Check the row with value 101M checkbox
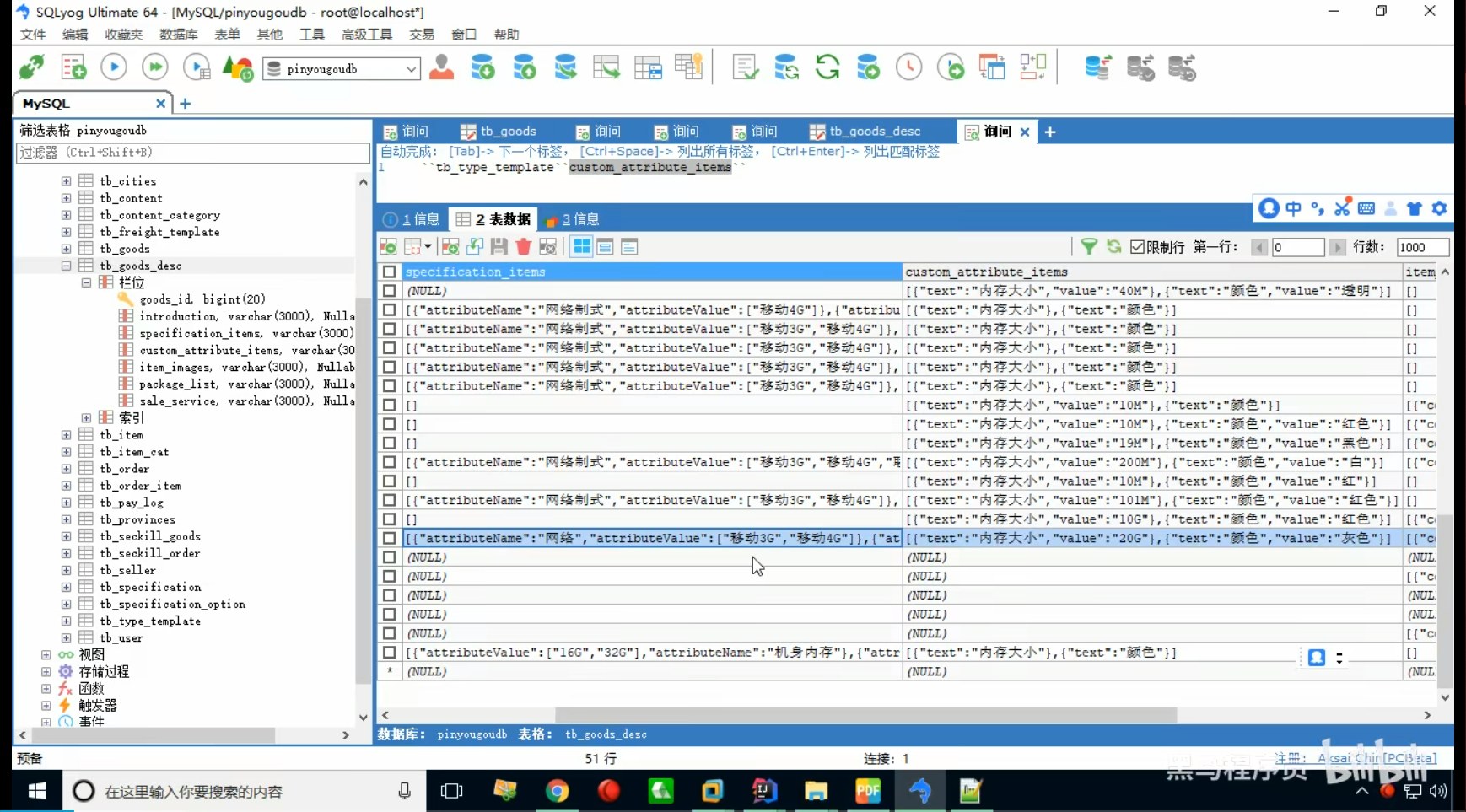1466x812 pixels. (389, 500)
